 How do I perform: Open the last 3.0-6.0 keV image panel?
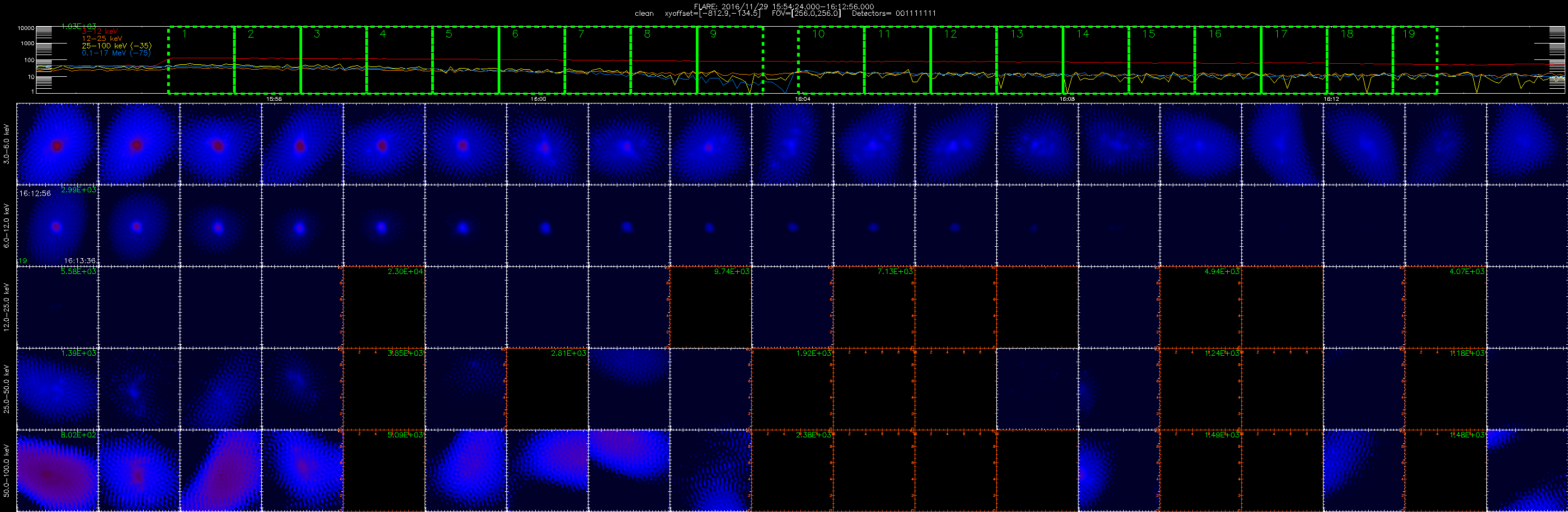(1527, 144)
